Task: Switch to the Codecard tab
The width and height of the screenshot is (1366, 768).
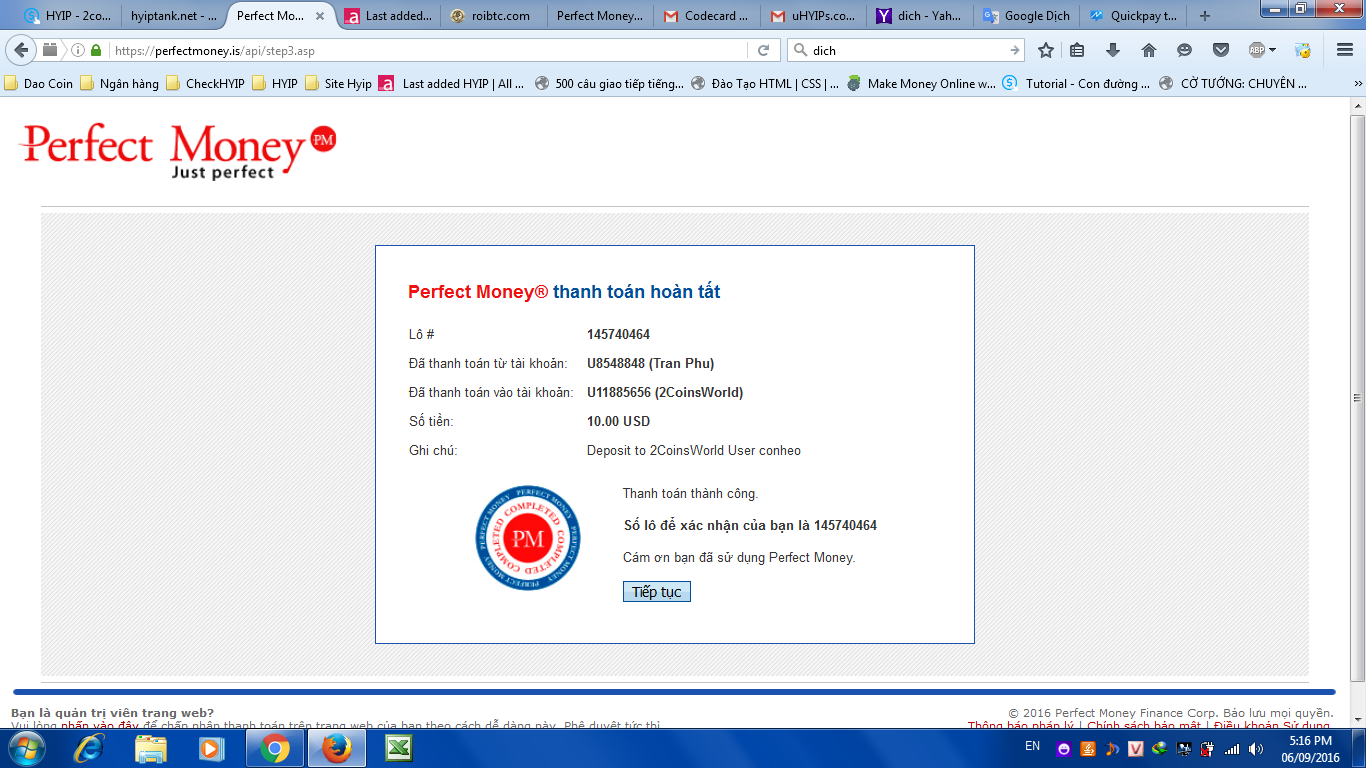Action: click(706, 16)
